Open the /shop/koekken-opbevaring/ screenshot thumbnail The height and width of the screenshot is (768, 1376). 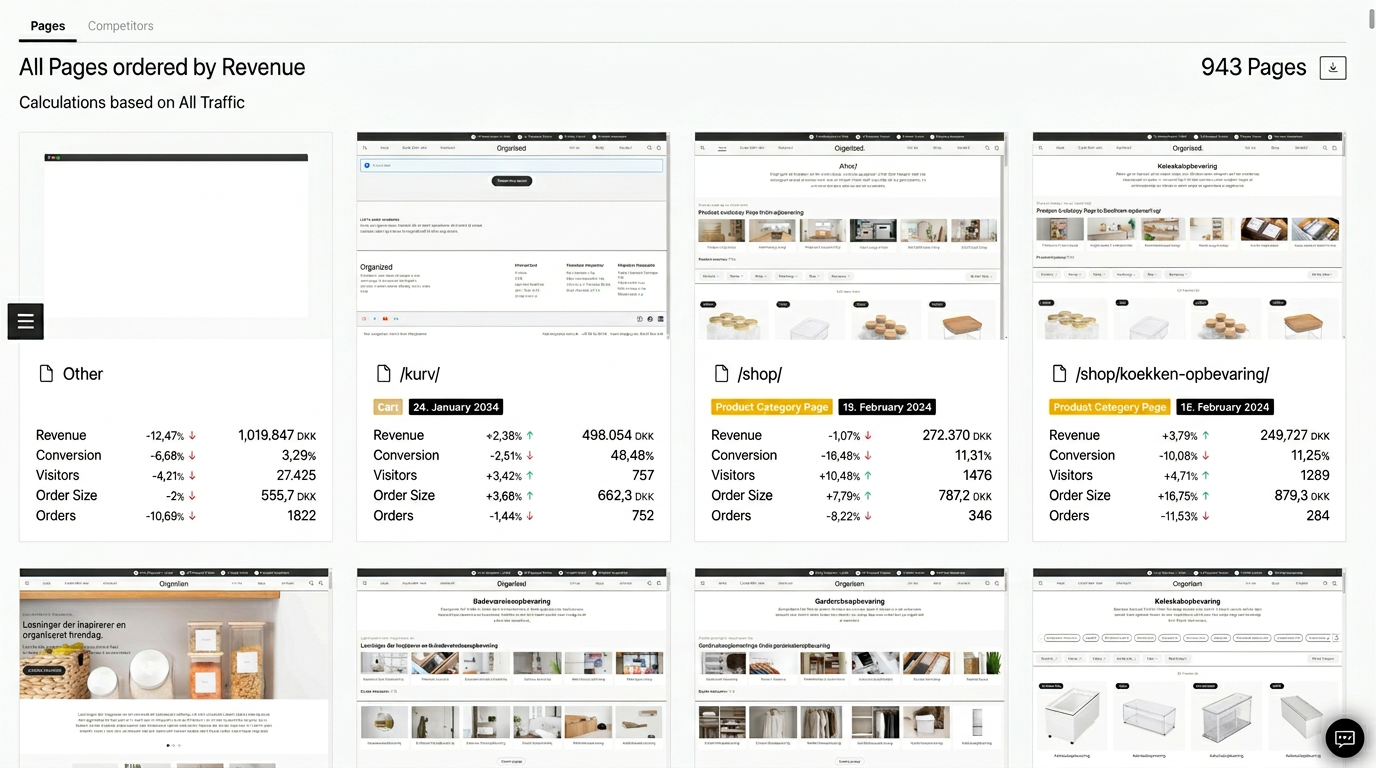point(1189,236)
